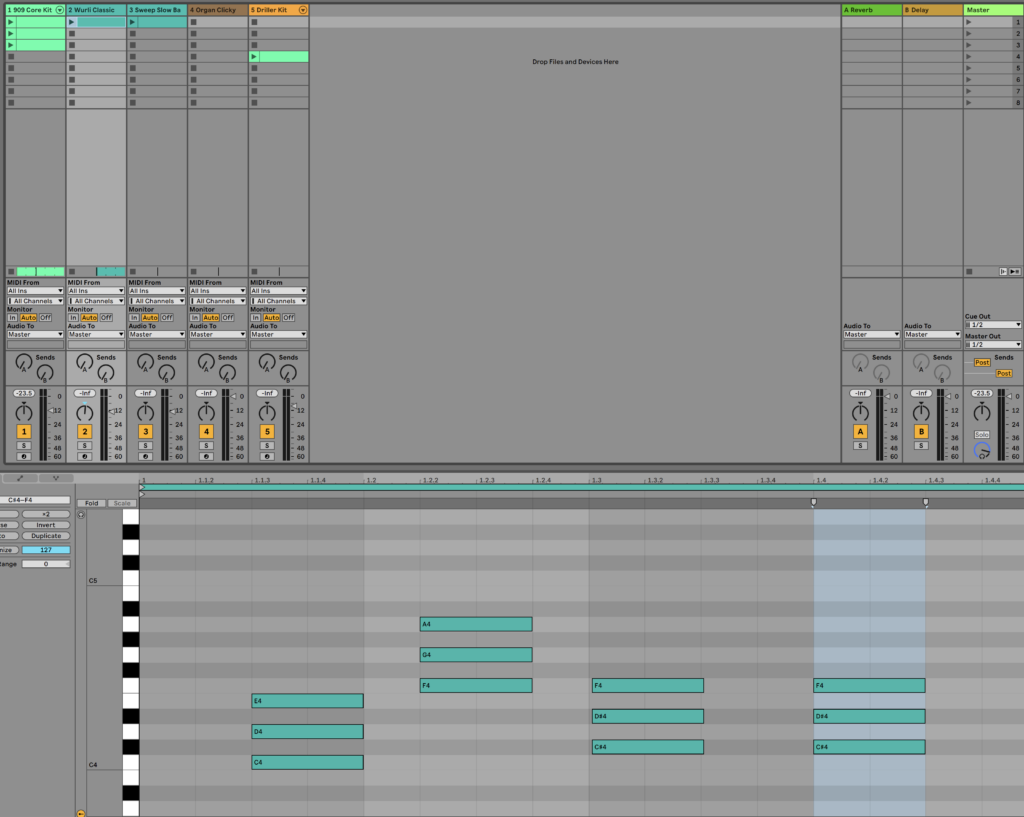Arm track 1 for recording

point(24,457)
